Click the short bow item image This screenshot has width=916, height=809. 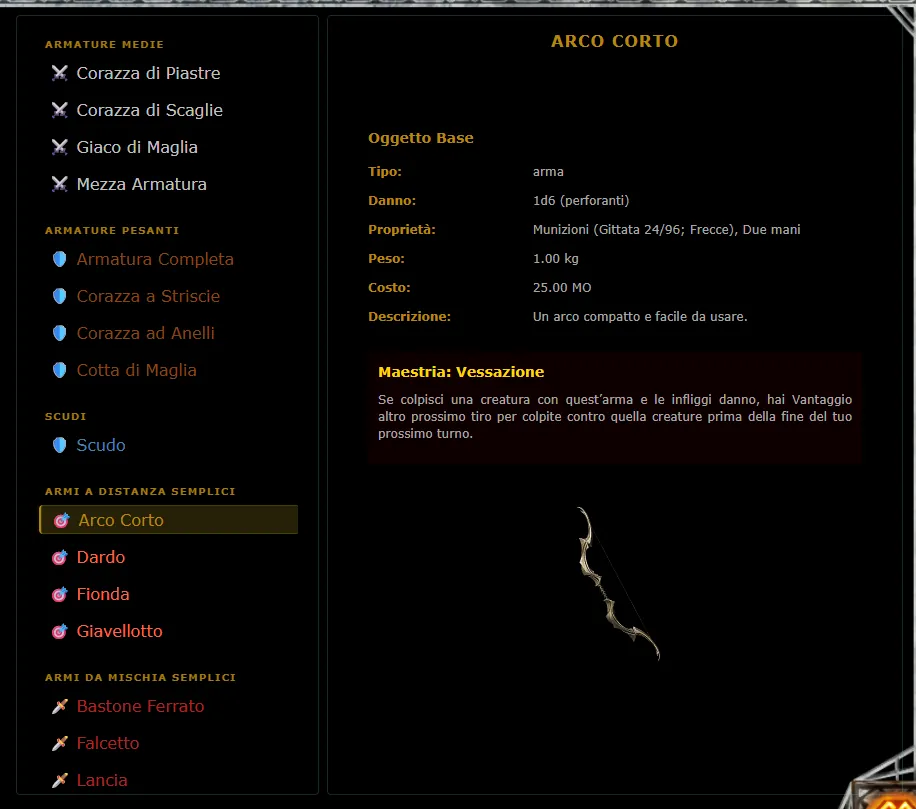click(x=618, y=584)
